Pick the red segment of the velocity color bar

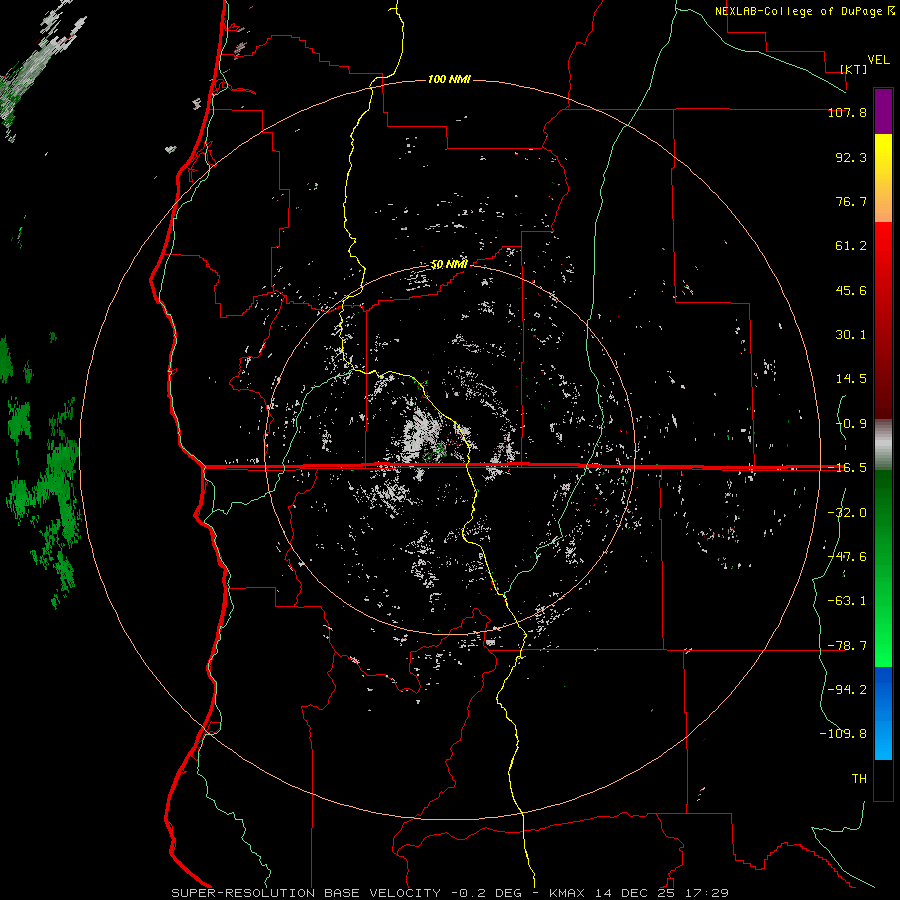[883, 320]
